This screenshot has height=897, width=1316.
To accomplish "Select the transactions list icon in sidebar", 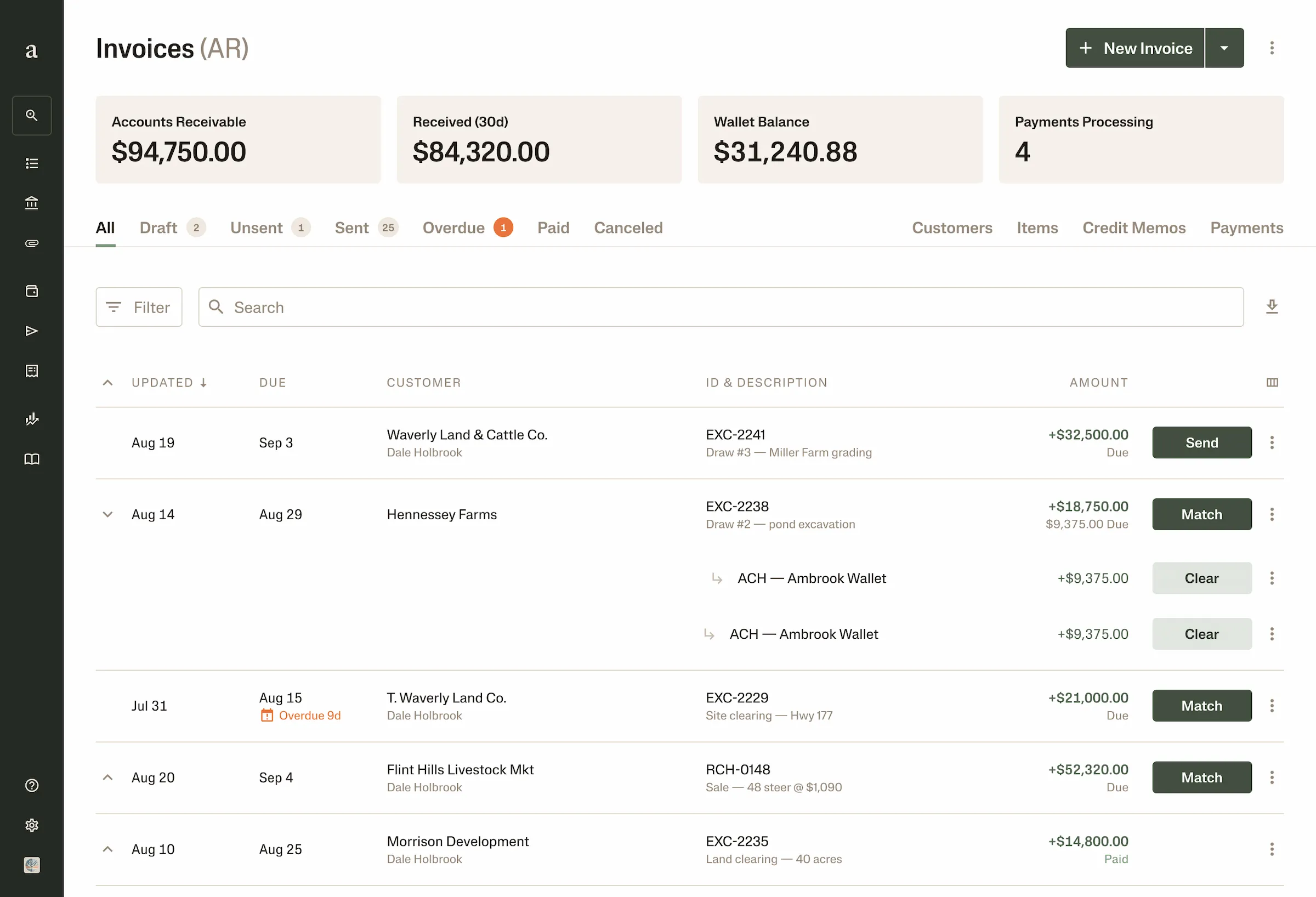I will point(32,163).
